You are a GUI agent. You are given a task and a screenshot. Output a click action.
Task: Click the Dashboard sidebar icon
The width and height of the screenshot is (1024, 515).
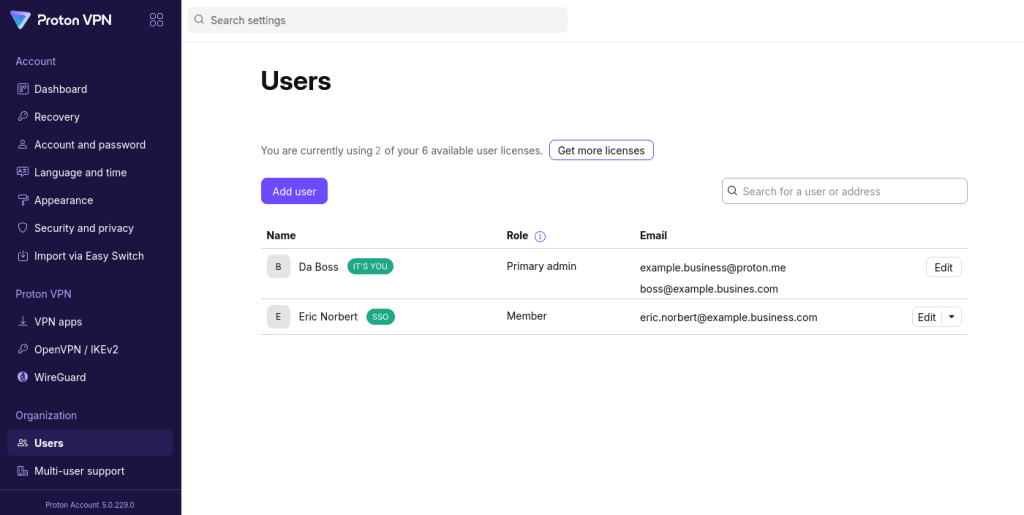pyautogui.click(x=23, y=89)
